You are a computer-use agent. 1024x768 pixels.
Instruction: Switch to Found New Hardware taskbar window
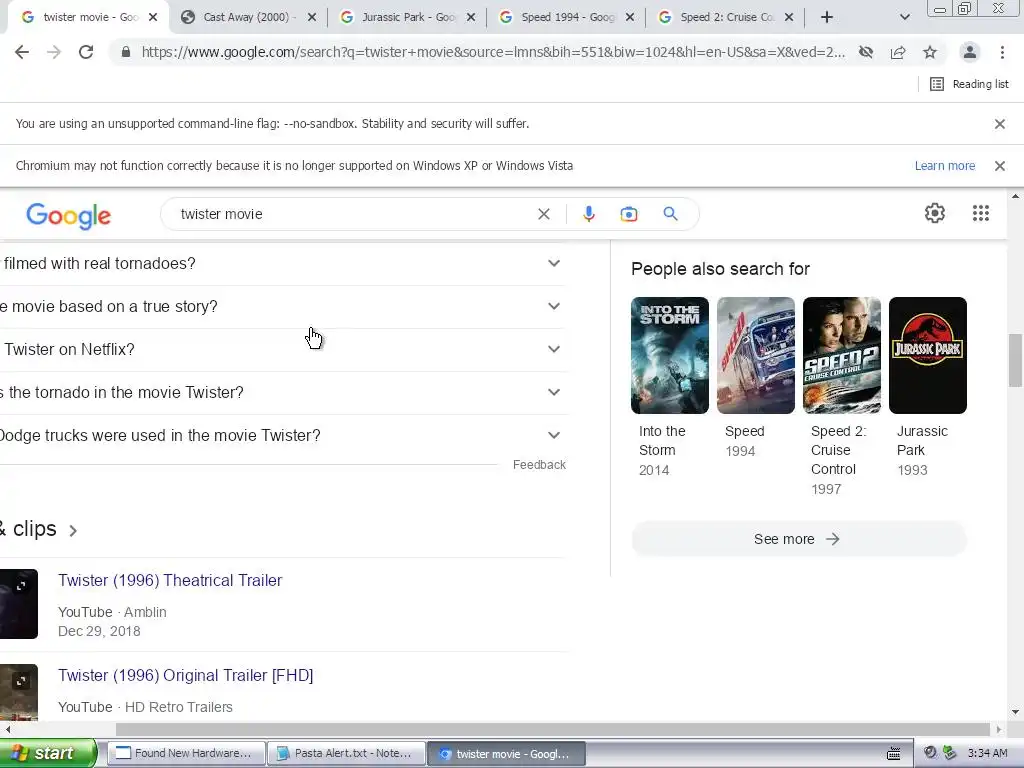click(185, 754)
